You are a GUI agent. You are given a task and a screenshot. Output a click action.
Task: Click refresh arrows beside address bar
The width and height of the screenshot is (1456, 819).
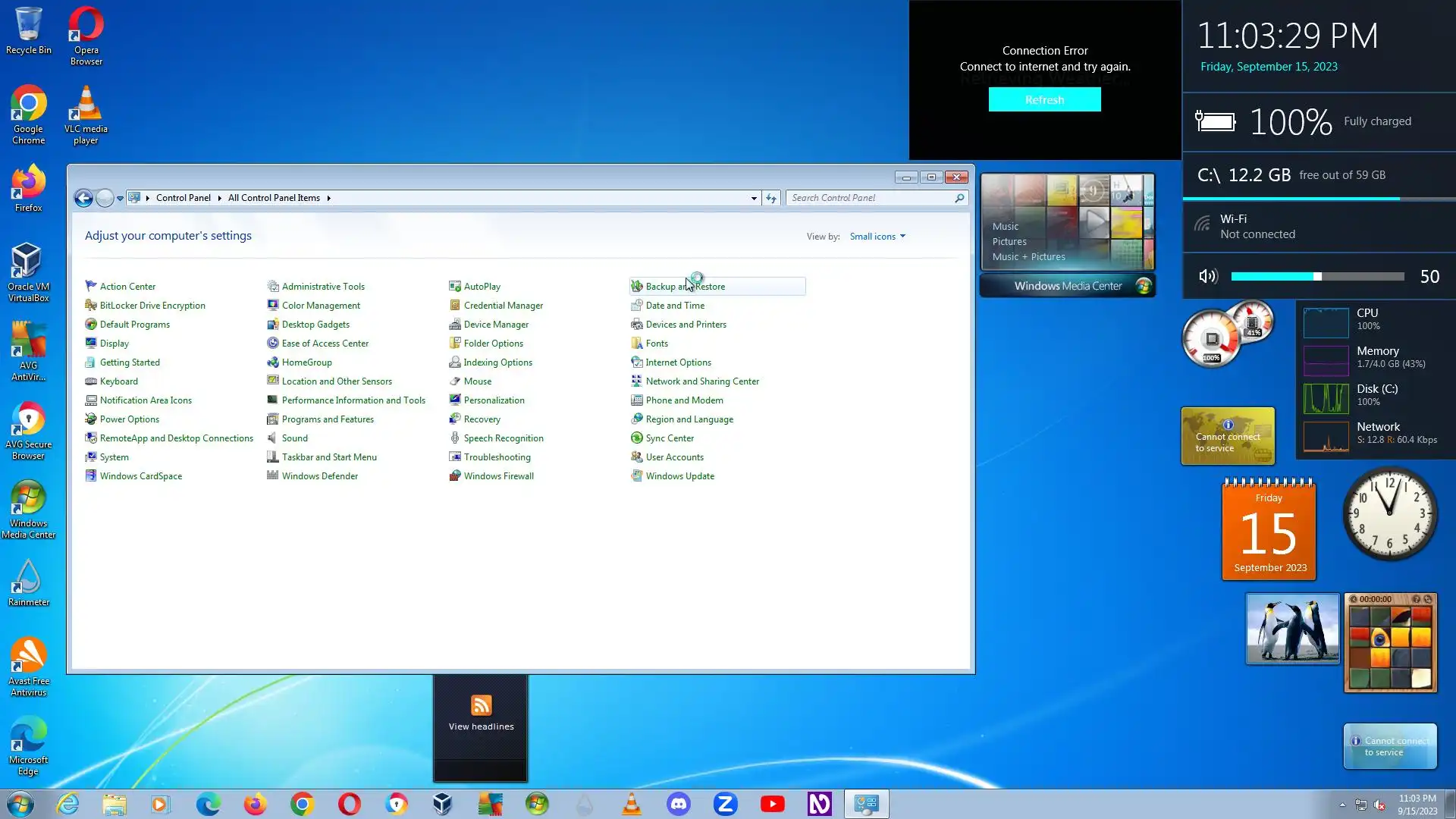771,198
